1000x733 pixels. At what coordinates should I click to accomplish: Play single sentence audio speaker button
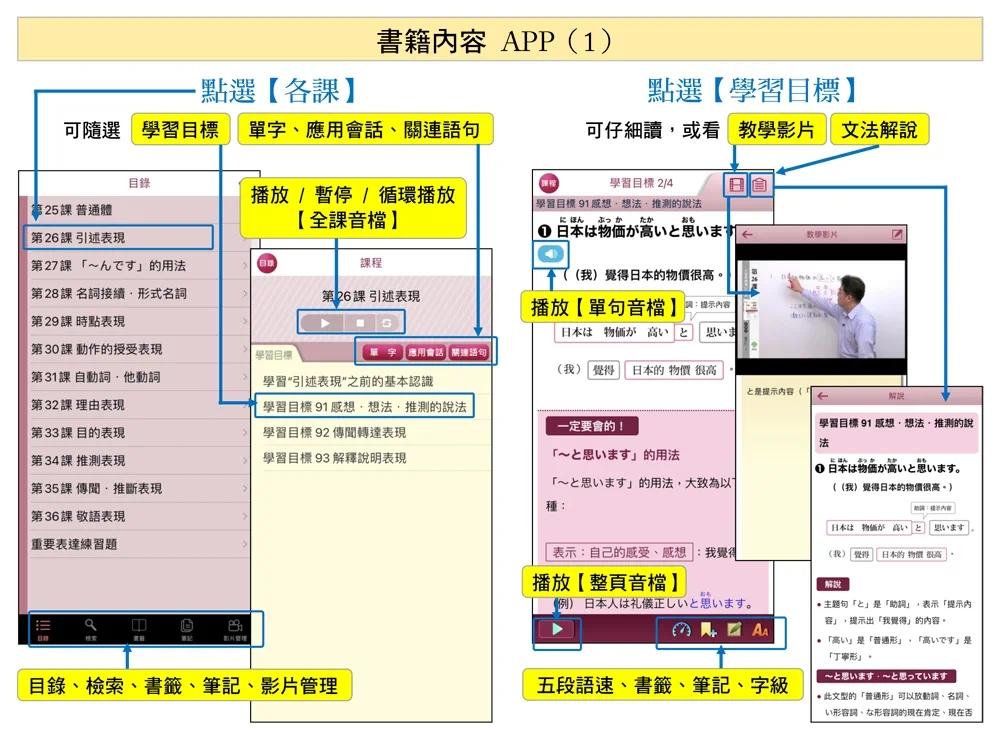click(x=550, y=254)
